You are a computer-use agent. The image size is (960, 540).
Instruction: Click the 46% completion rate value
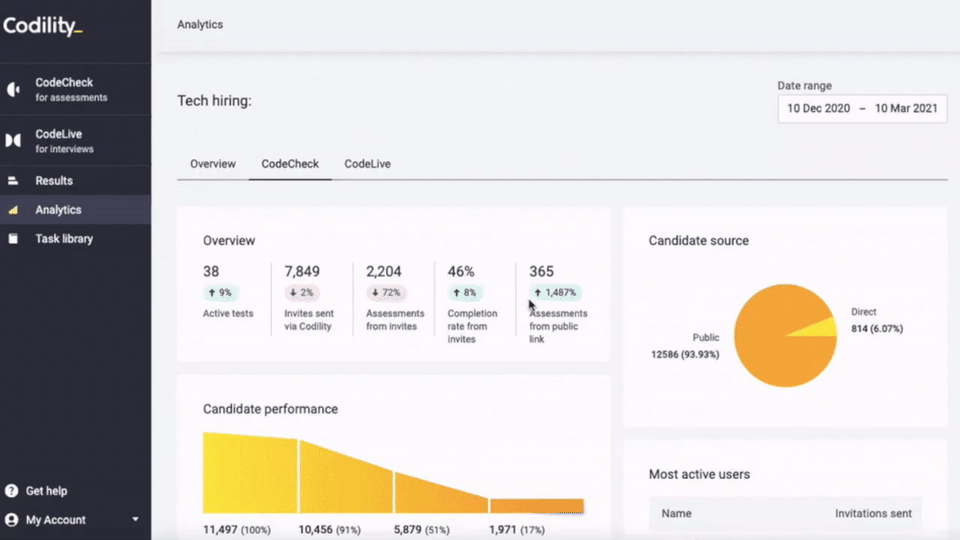[461, 271]
